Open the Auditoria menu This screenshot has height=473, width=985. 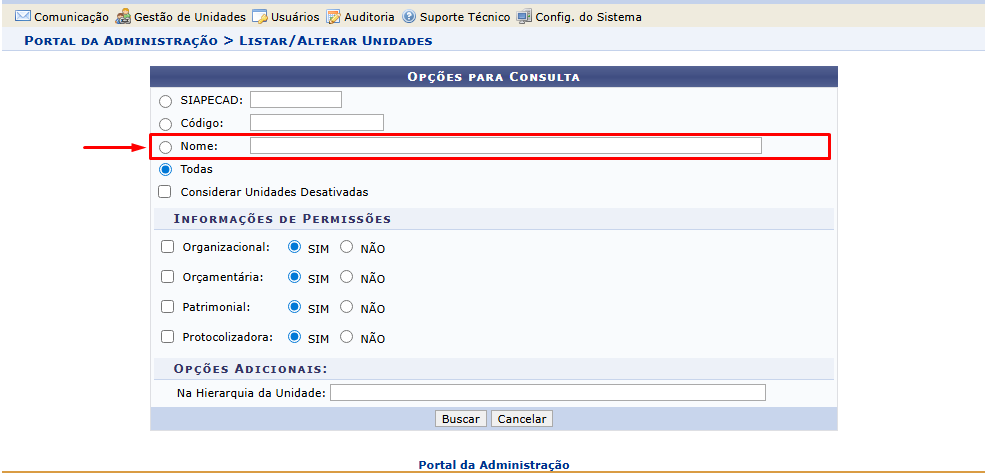click(x=369, y=17)
